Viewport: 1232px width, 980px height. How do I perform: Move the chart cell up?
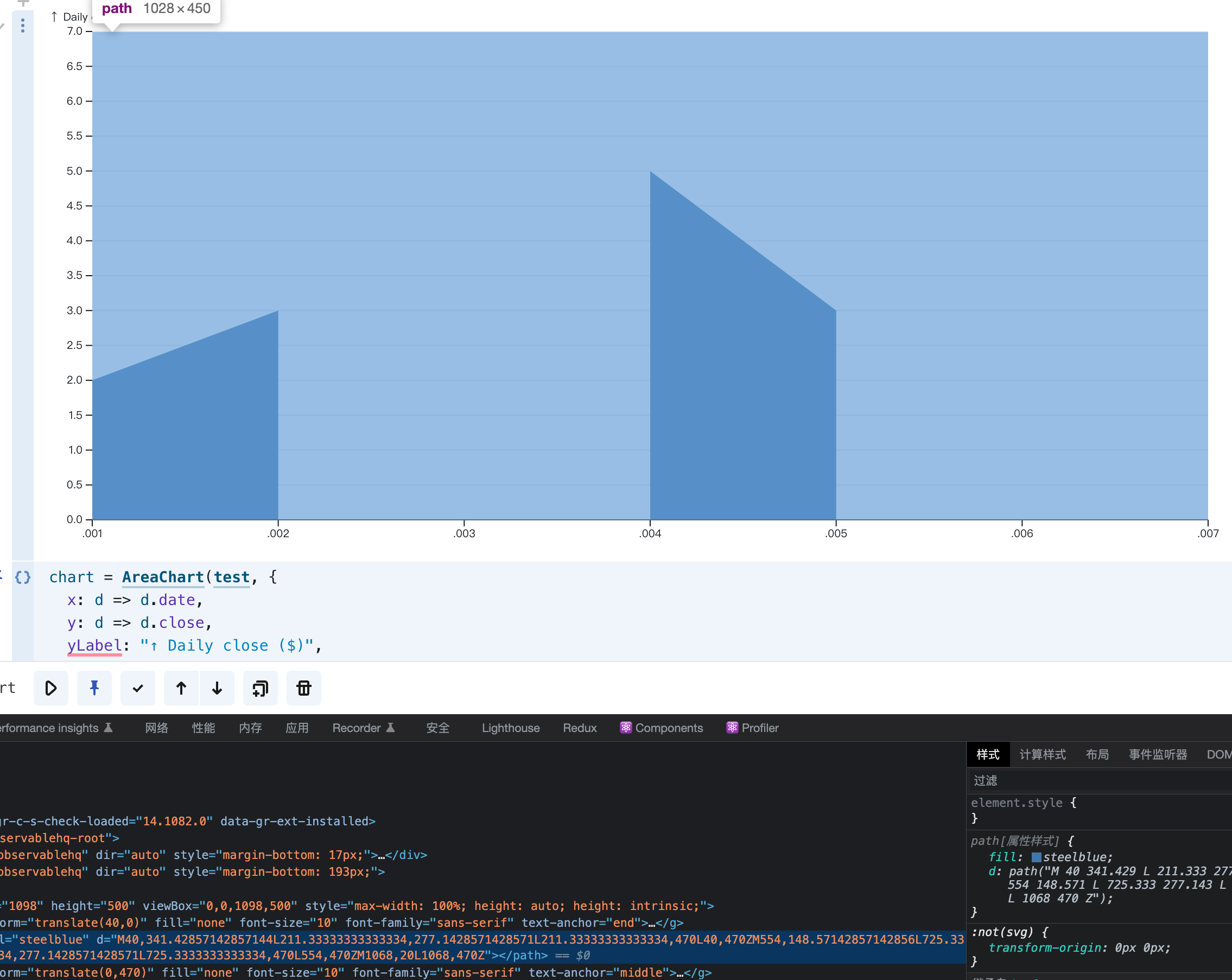point(181,688)
